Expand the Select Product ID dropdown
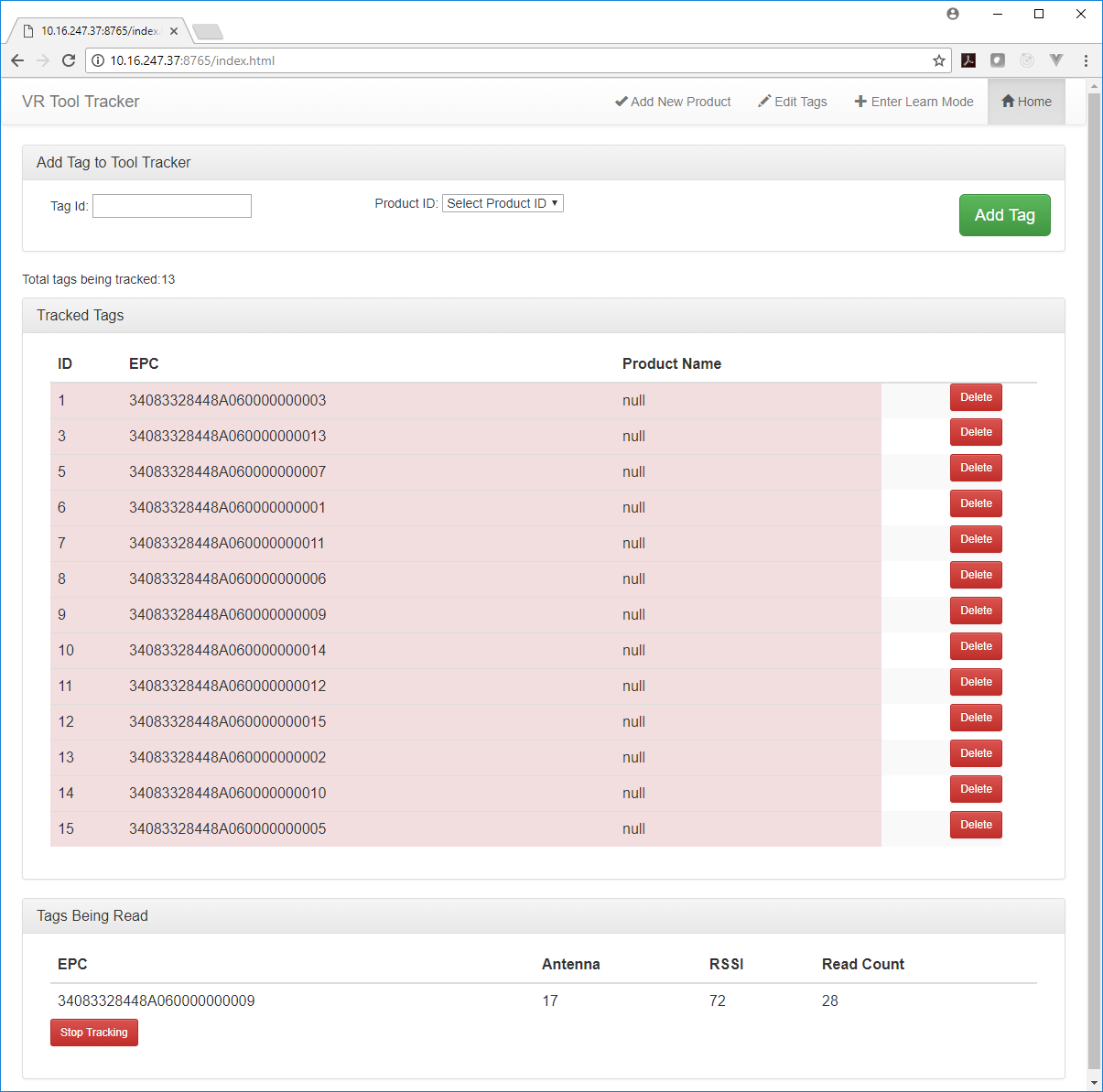Image resolution: width=1103 pixels, height=1092 pixels. (503, 203)
